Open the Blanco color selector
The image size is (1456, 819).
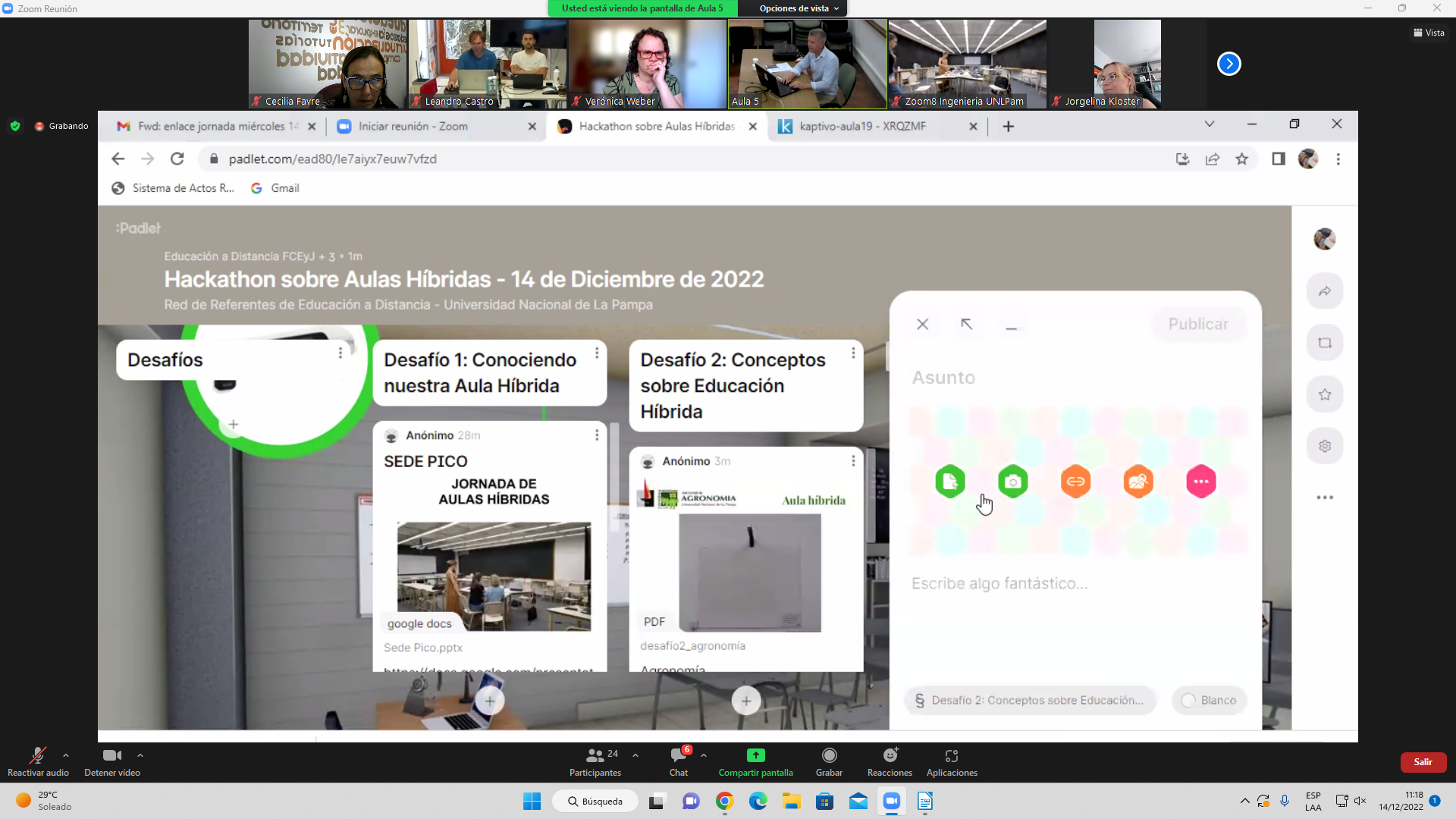[1210, 700]
